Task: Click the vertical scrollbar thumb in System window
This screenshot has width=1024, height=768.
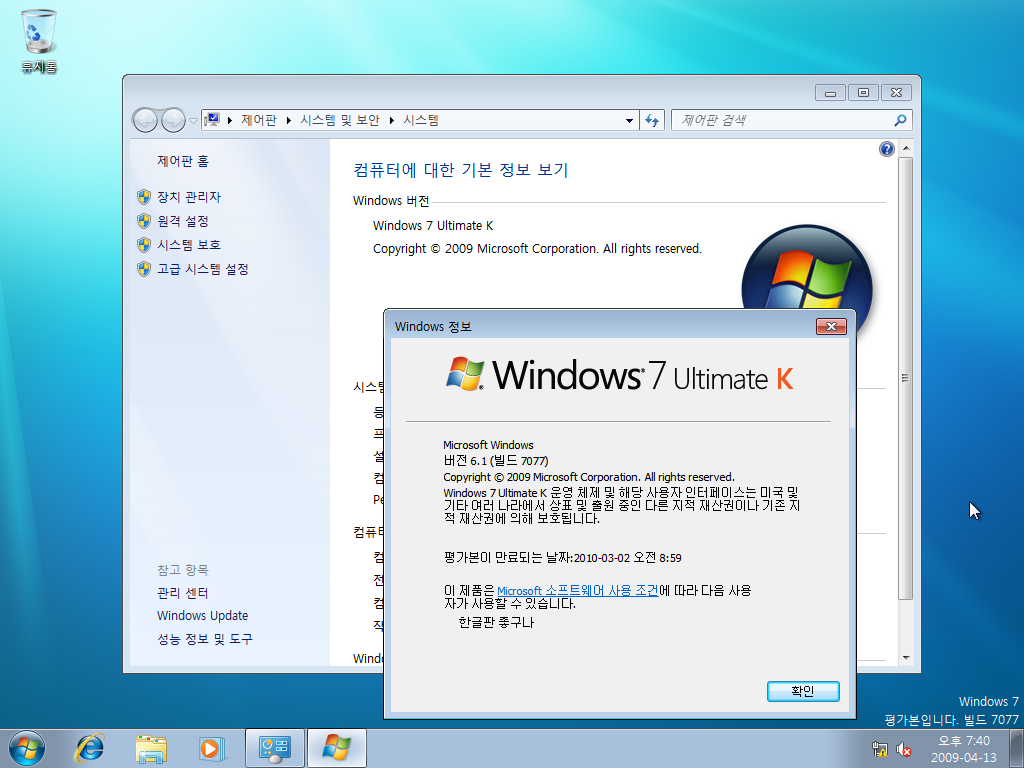Action: (x=905, y=377)
